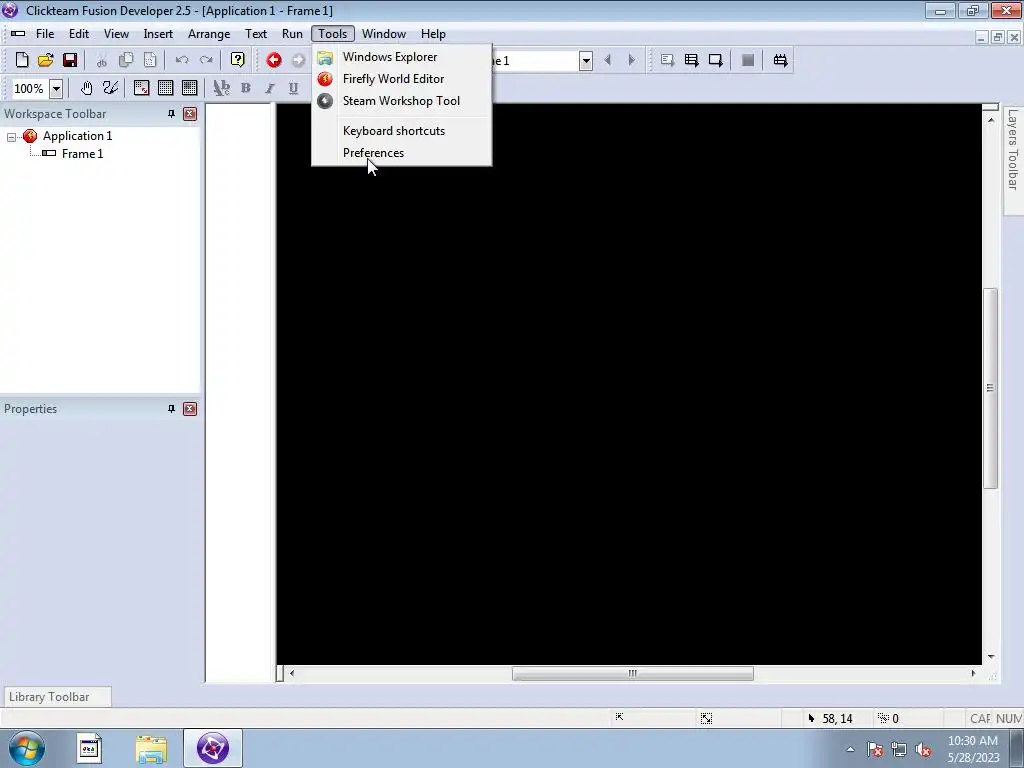This screenshot has height=768, width=1024.
Task: Toggle Italic text formatting
Action: coord(269,88)
